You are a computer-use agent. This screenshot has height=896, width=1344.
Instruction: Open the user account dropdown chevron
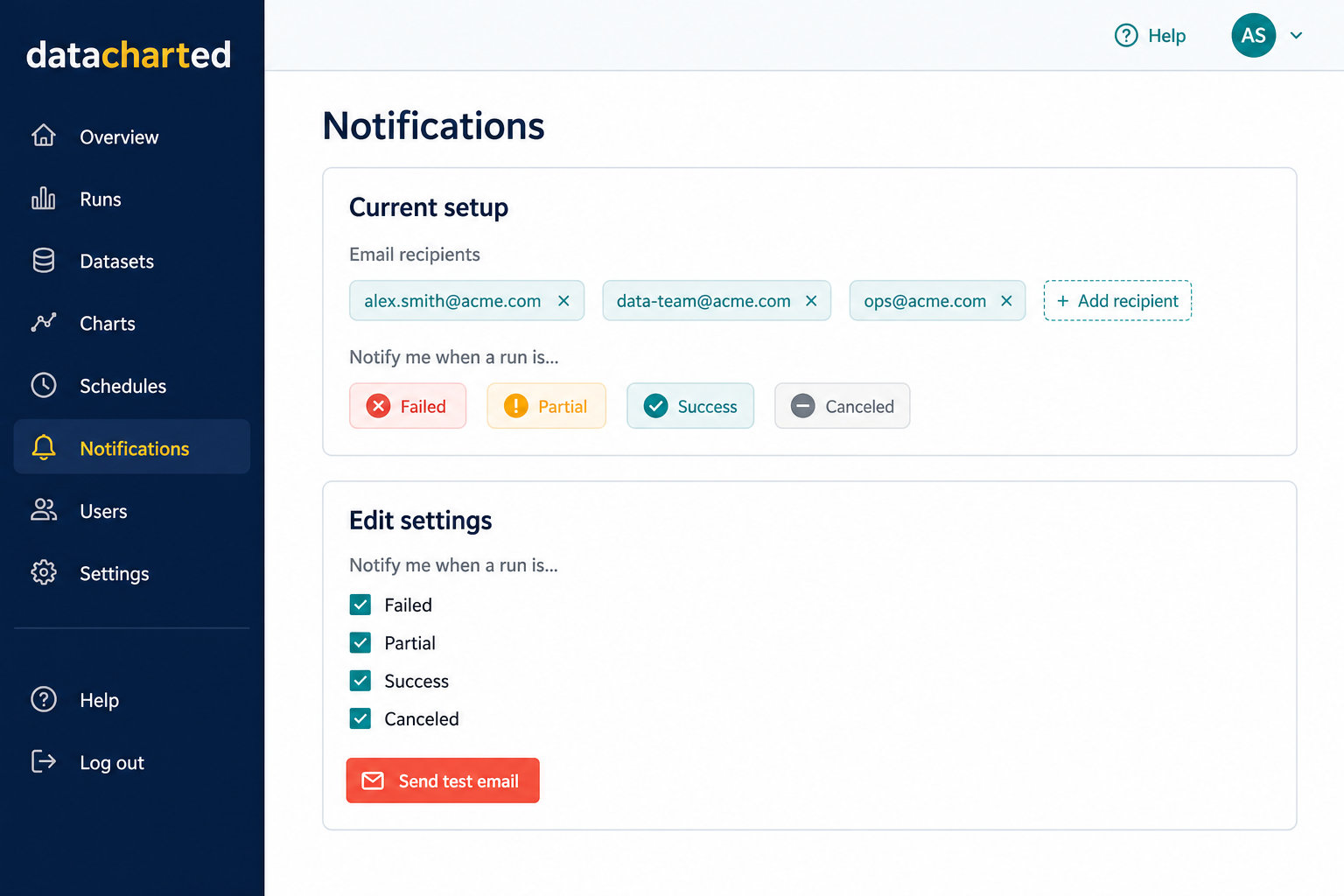point(1297,36)
